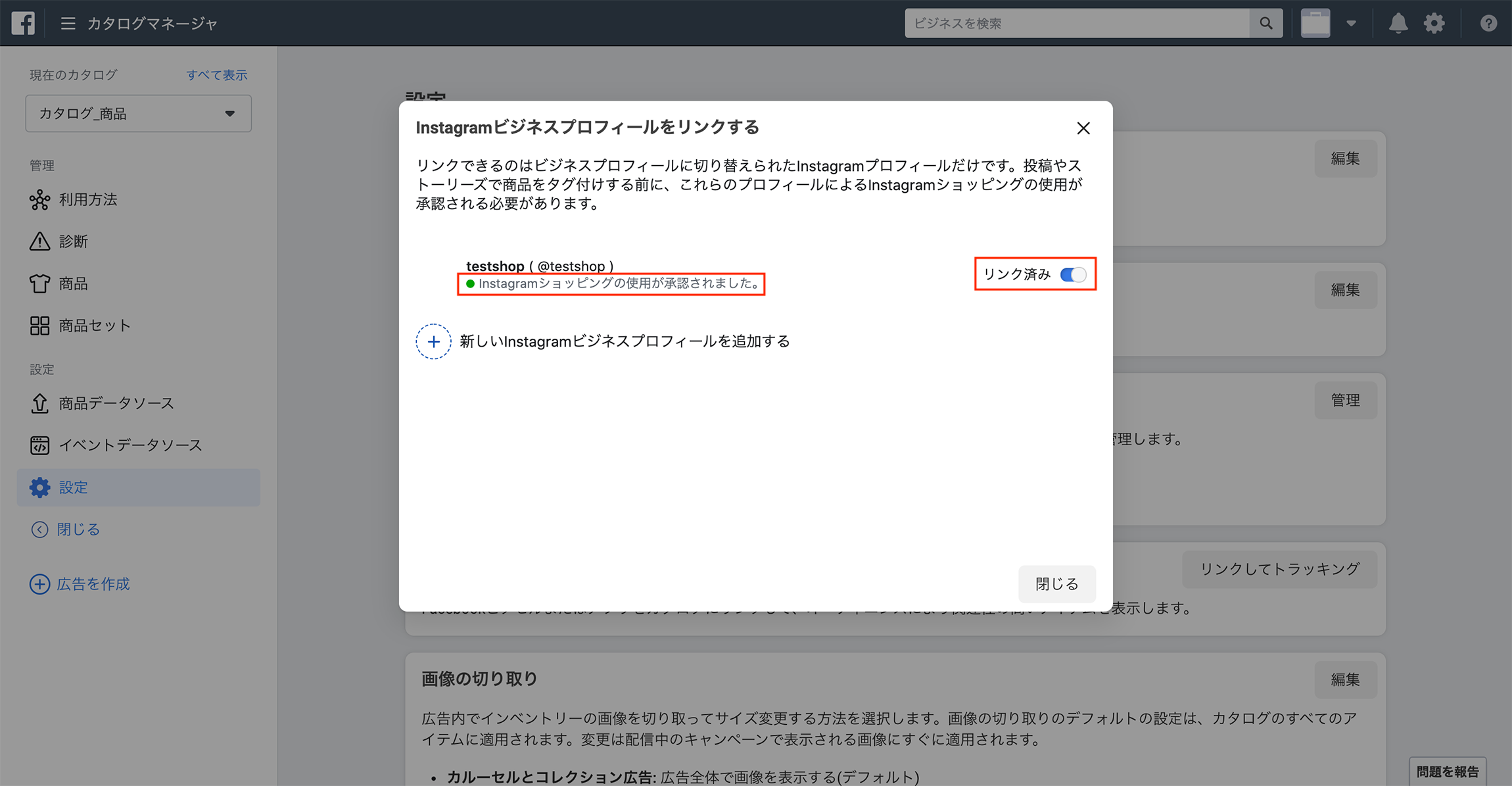
Task: Open 商品 in the sidebar
Action: click(138, 283)
